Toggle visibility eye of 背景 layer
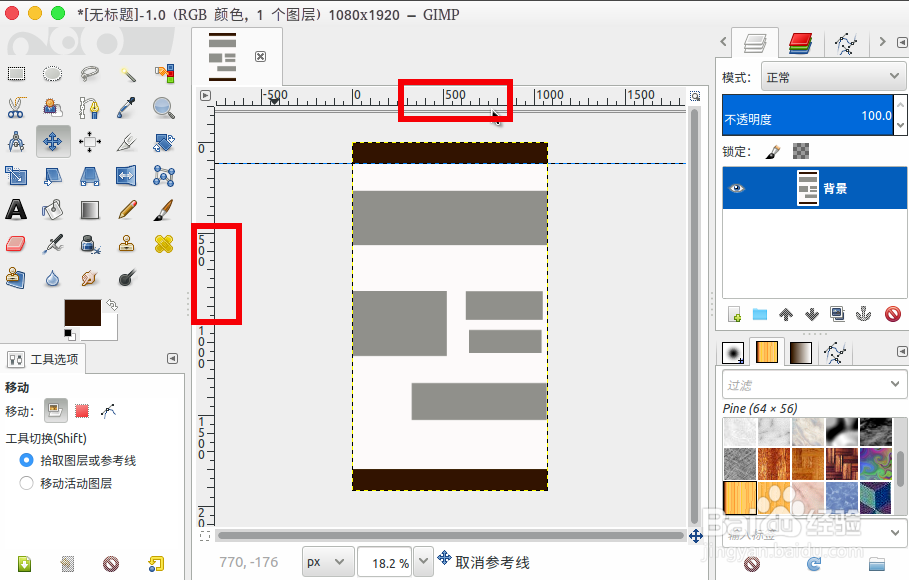The width and height of the screenshot is (909, 580). point(737,188)
